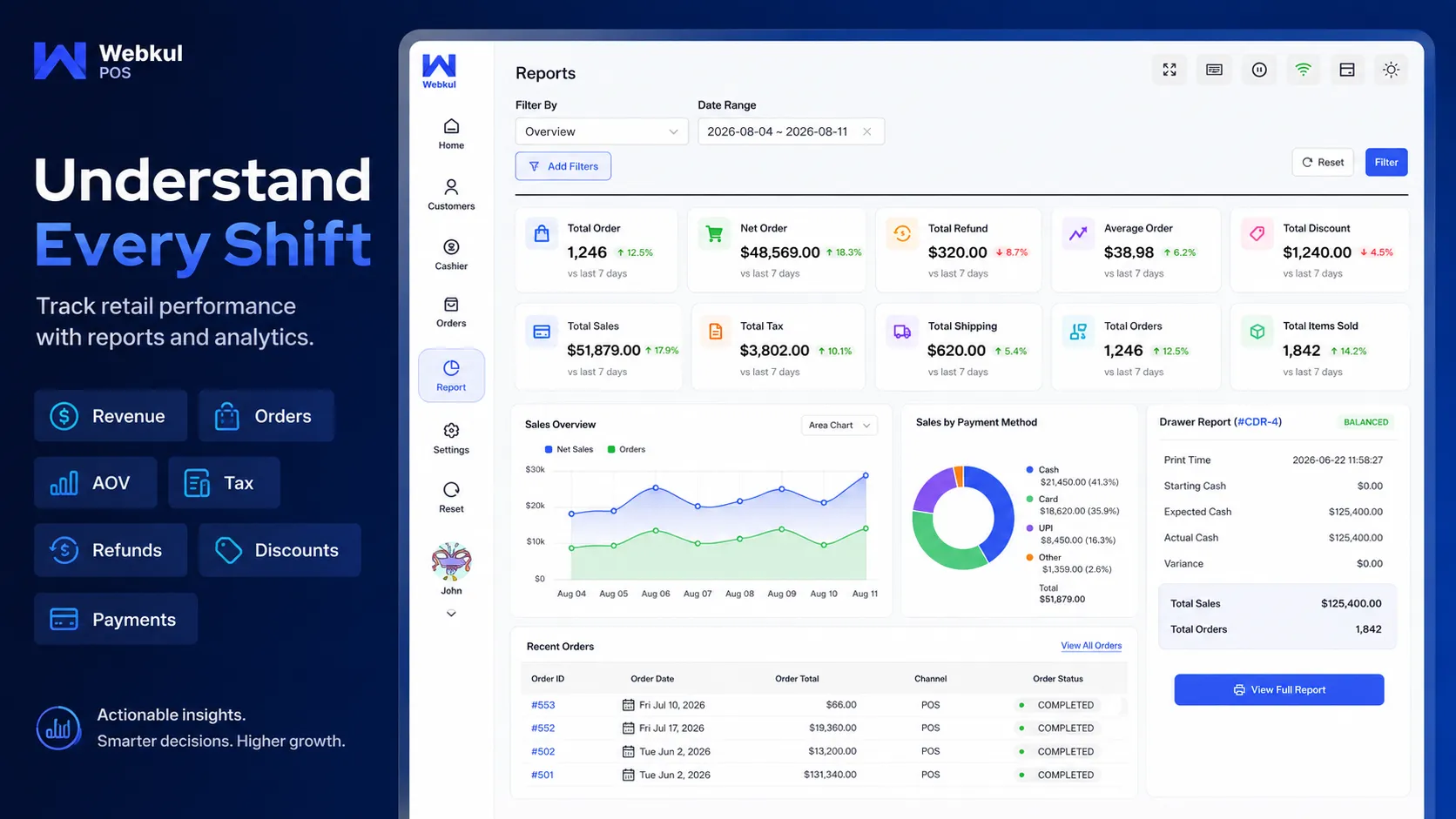Click the Add Filters button

pyautogui.click(x=563, y=166)
